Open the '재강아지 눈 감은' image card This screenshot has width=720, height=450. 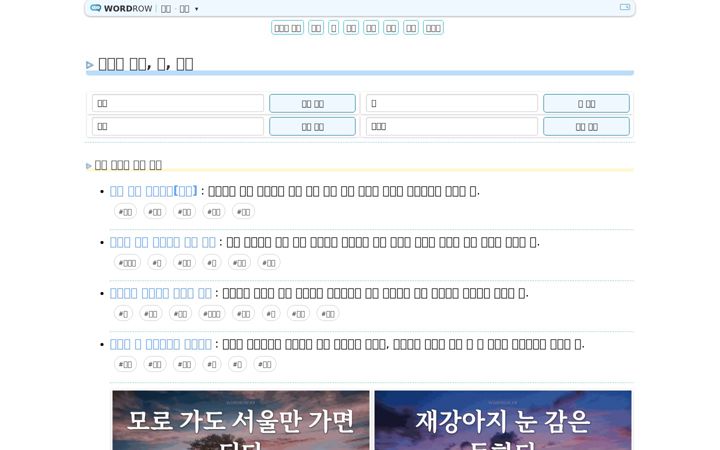[503, 420]
